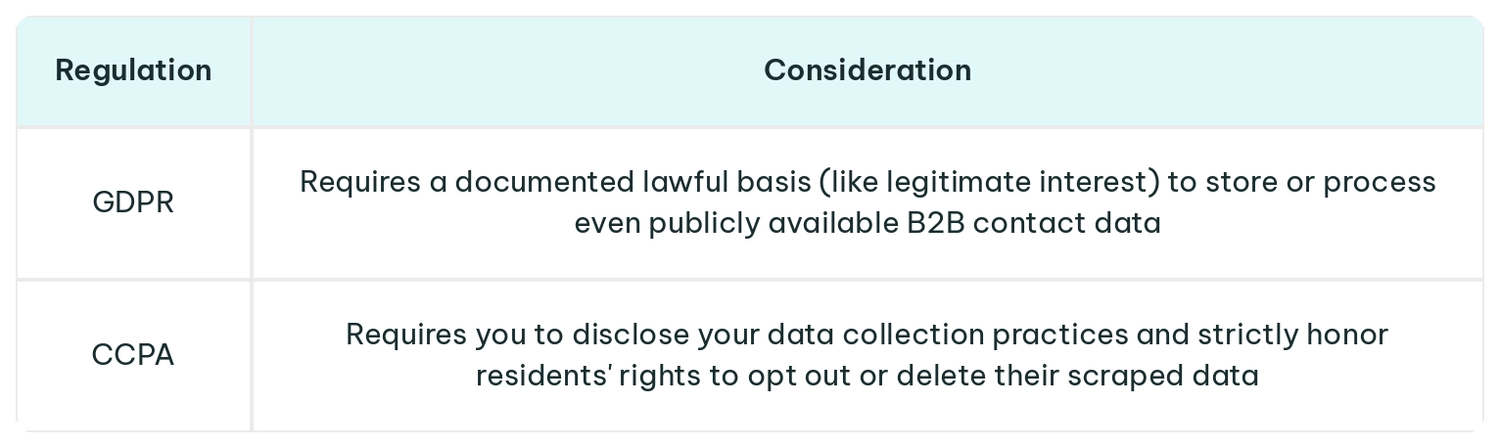This screenshot has width=1500, height=448.
Task: Select the phrase 'contact data'
Action: pyautogui.click(x=1066, y=223)
